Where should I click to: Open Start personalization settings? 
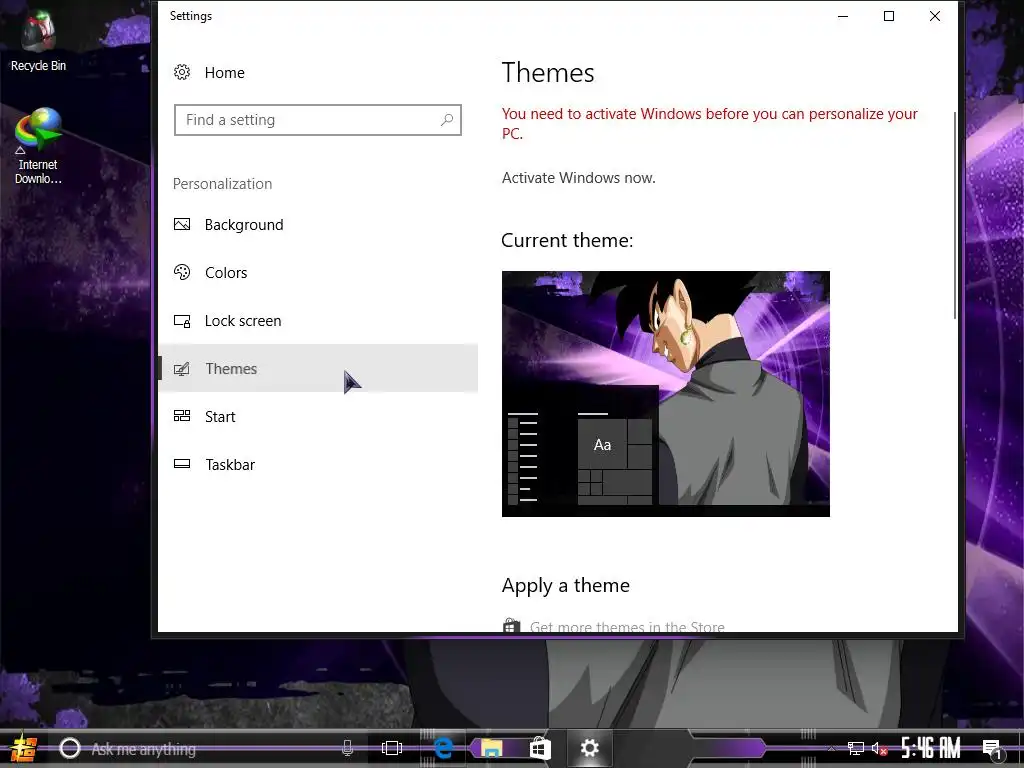coord(318,417)
